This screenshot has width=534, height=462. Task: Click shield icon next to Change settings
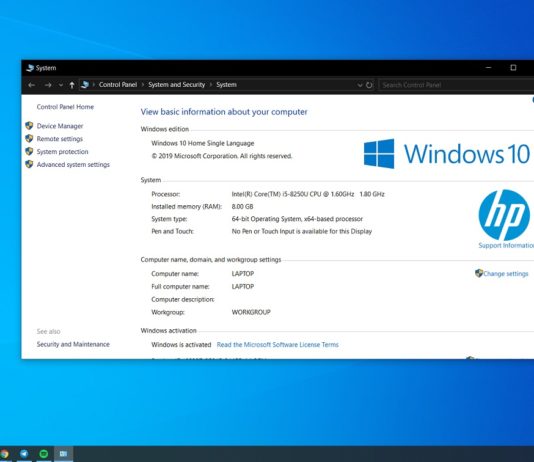[479, 273]
